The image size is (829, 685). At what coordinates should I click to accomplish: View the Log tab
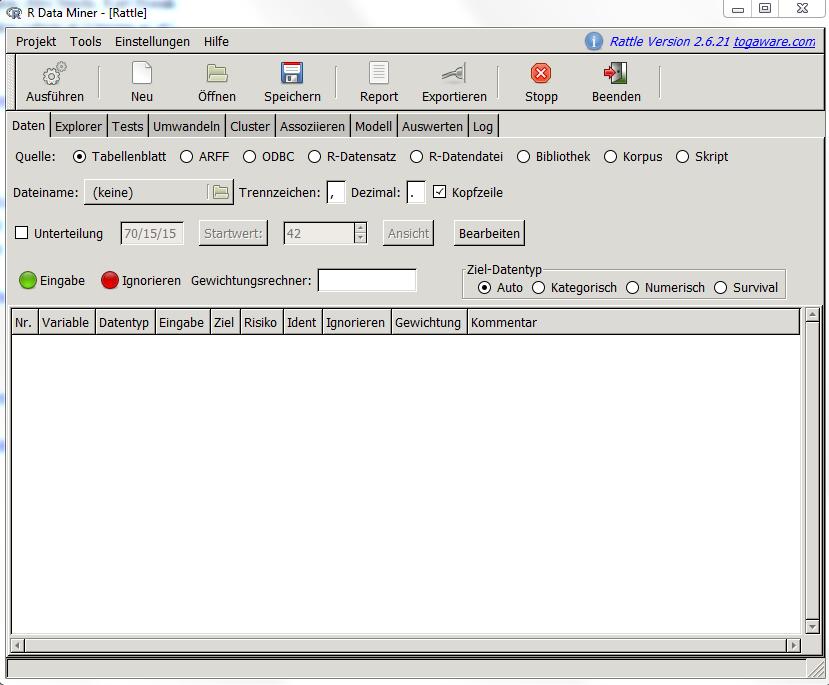click(x=483, y=126)
